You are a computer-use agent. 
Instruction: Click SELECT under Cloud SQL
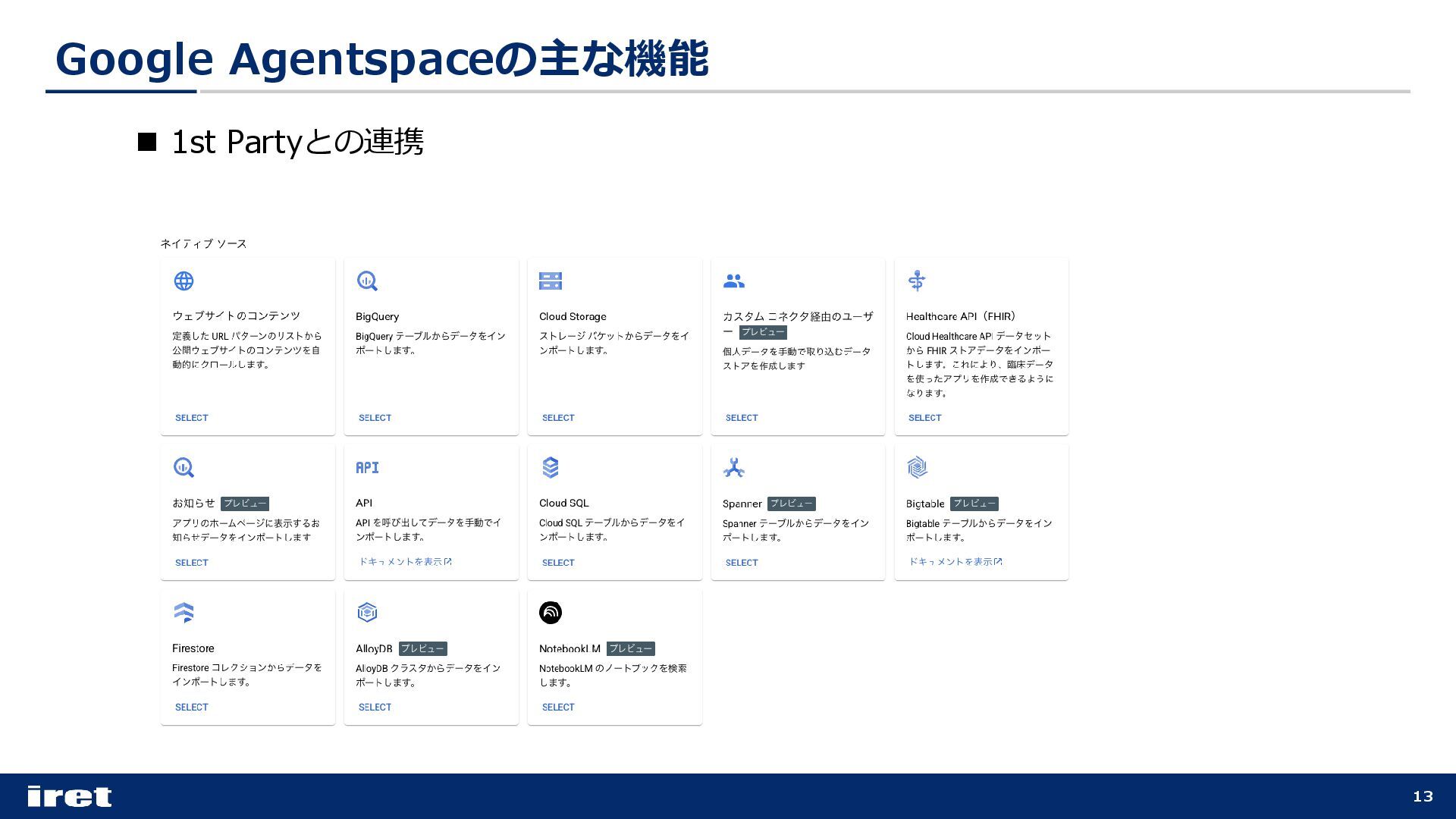(x=558, y=563)
